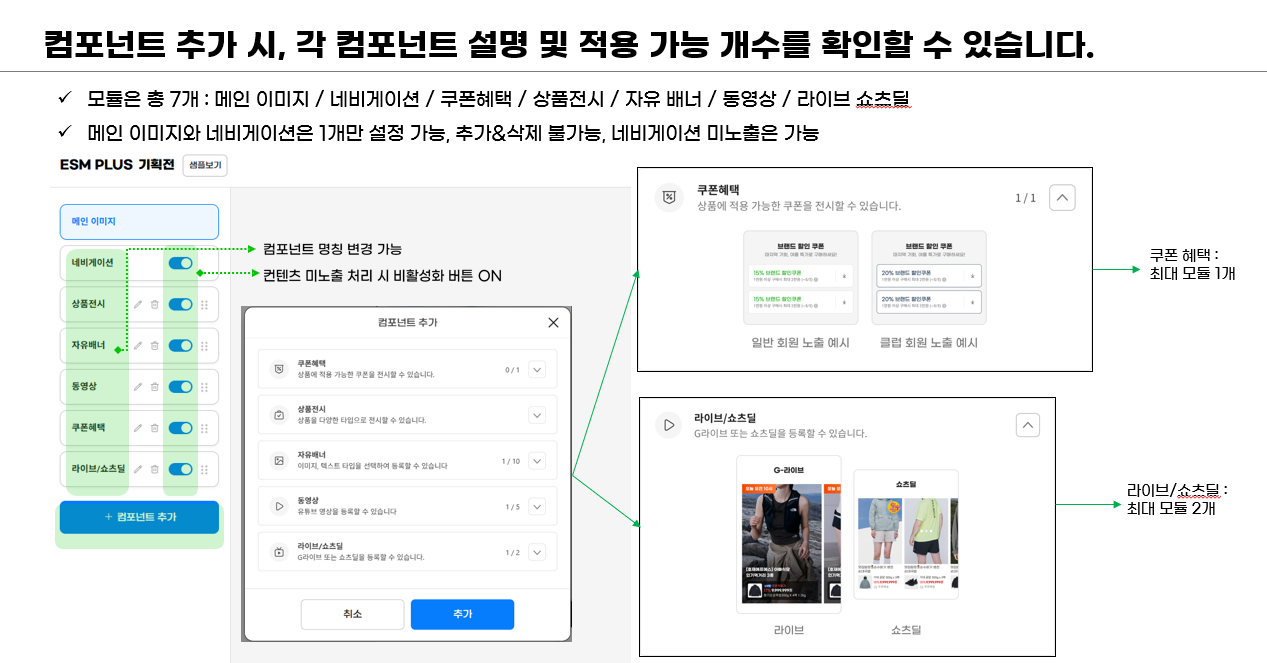Collapse the expanded 라이브/쇼츠딜 panel

click(x=1027, y=425)
